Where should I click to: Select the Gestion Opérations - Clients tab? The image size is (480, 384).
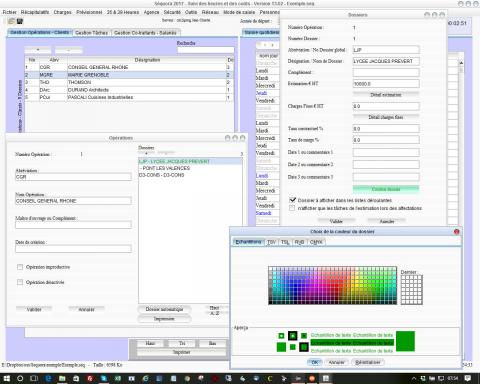(39, 32)
